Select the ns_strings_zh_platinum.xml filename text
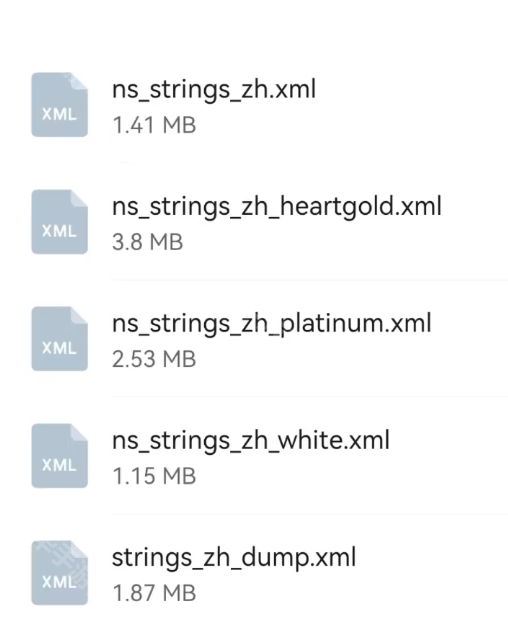The height and width of the screenshot is (619, 508). (x=272, y=324)
